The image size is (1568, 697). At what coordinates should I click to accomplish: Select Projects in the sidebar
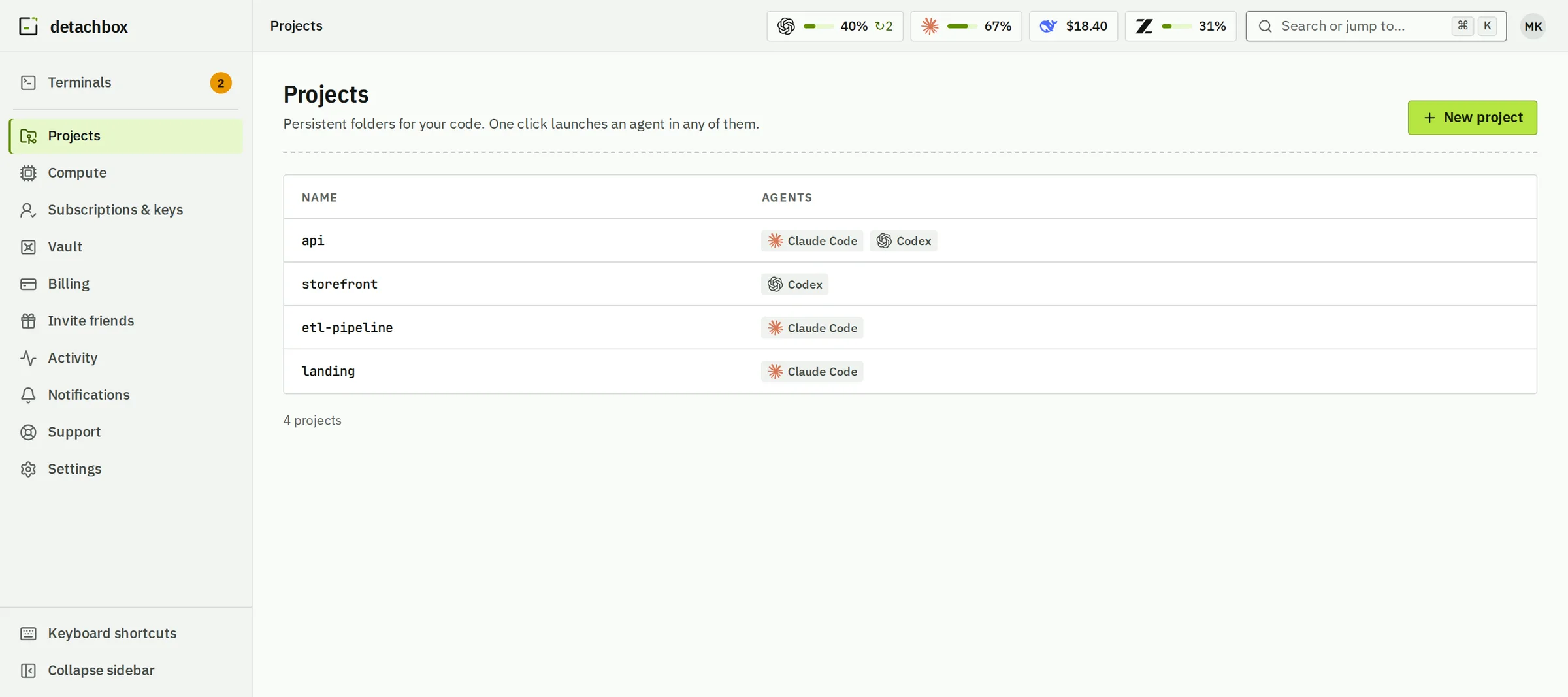[125, 136]
